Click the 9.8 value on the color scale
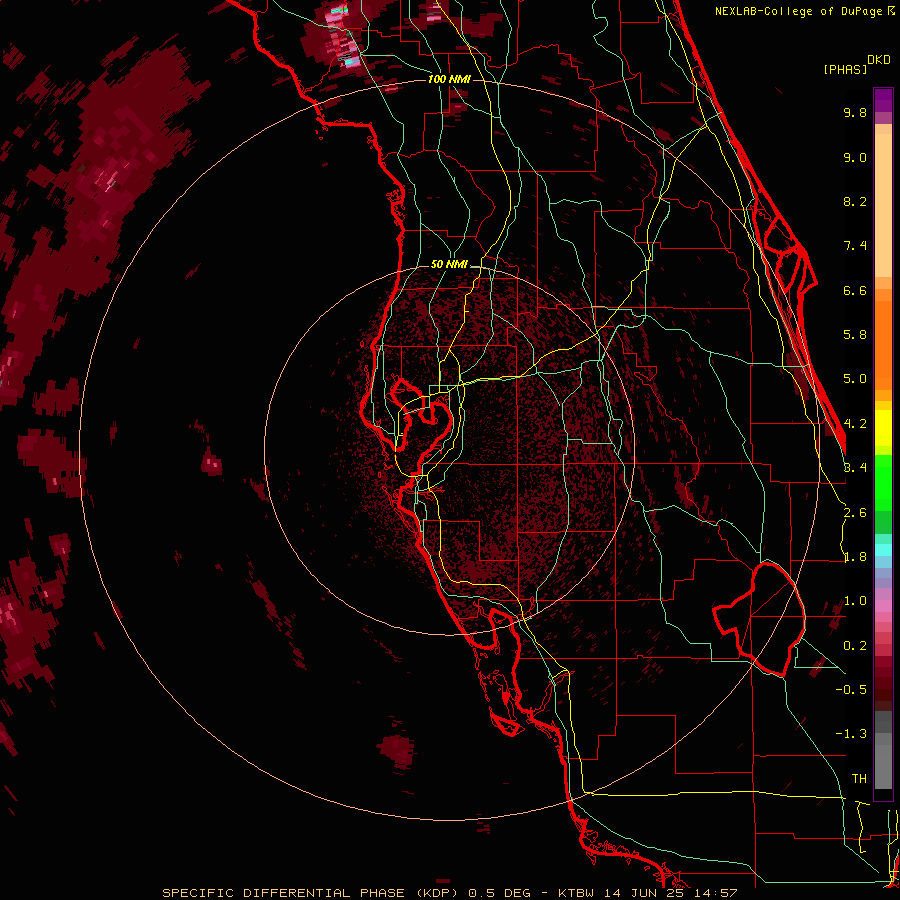The height and width of the screenshot is (900, 900). point(855,112)
